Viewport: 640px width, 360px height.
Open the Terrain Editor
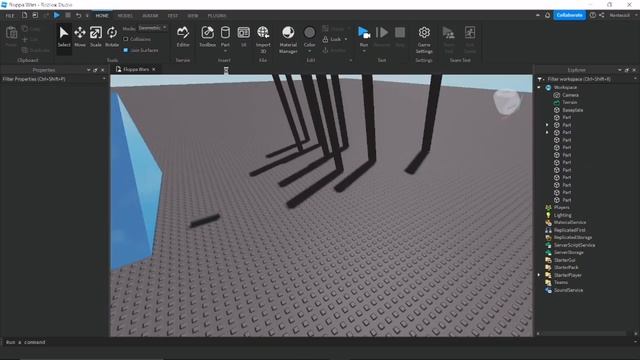183,36
